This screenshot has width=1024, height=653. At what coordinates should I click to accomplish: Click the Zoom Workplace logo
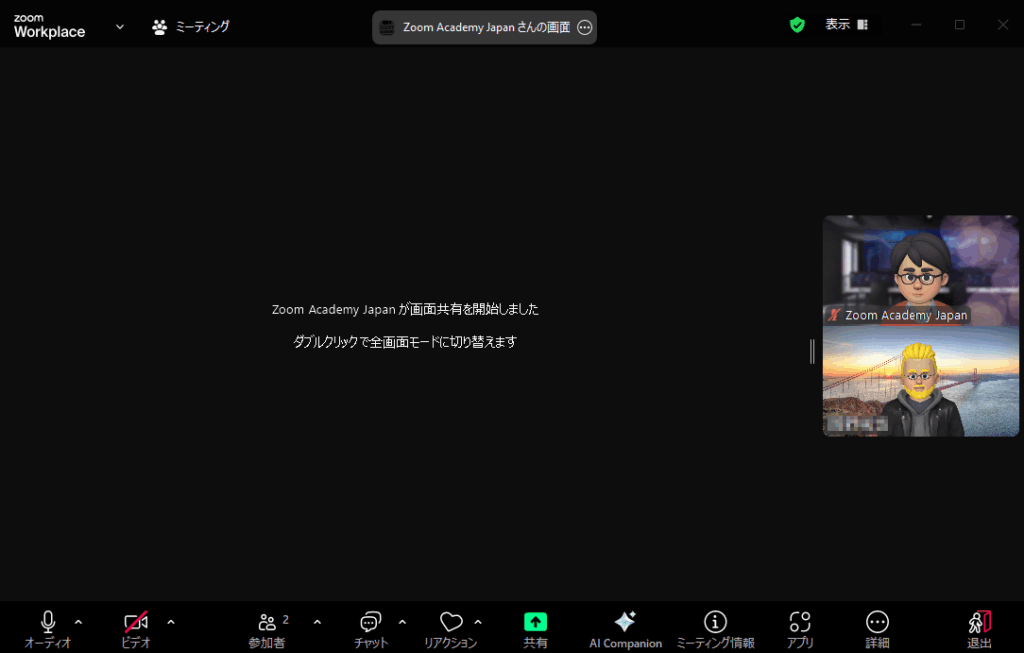tap(49, 26)
